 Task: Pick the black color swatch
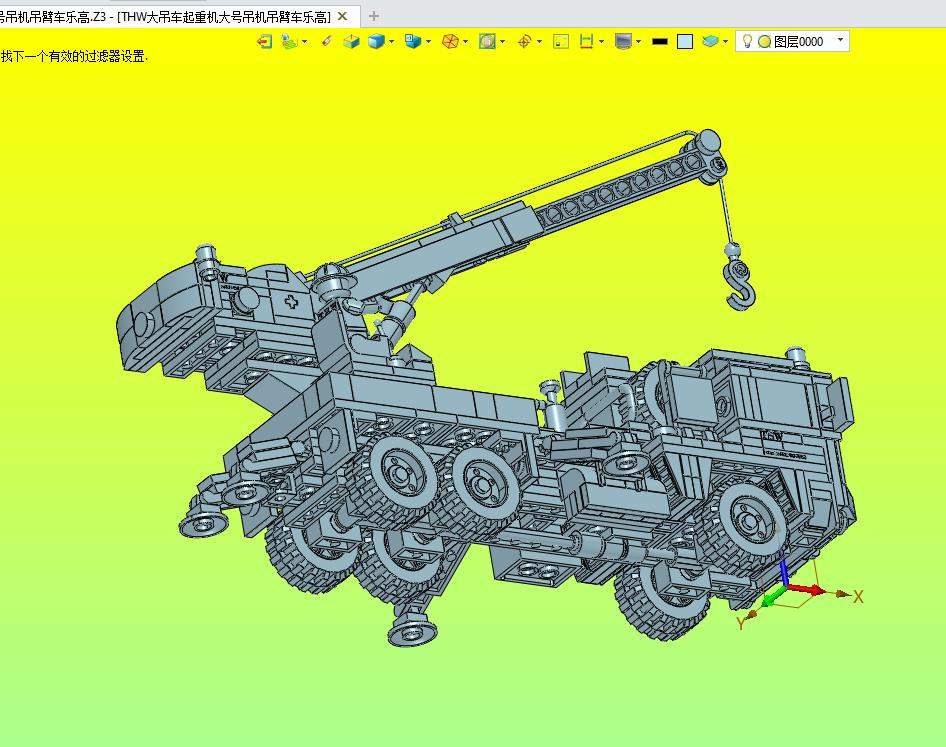click(660, 42)
